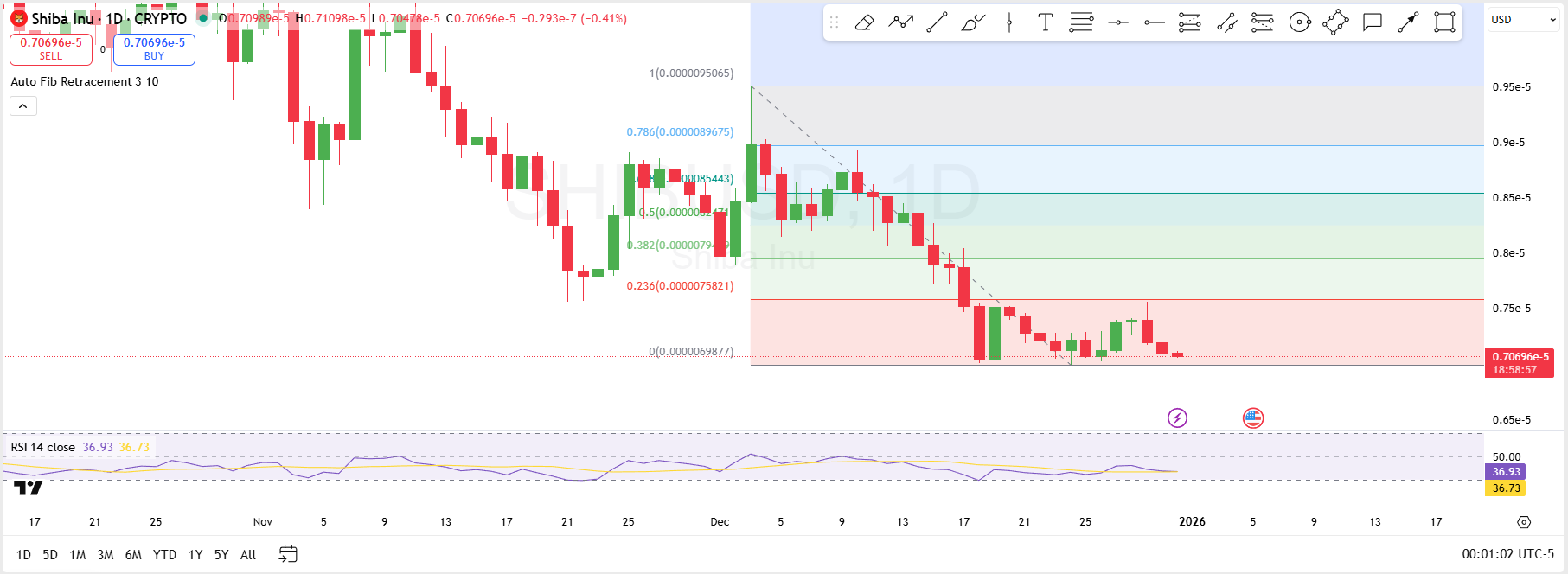Click the RSI value label 36.93

(x=1506, y=472)
